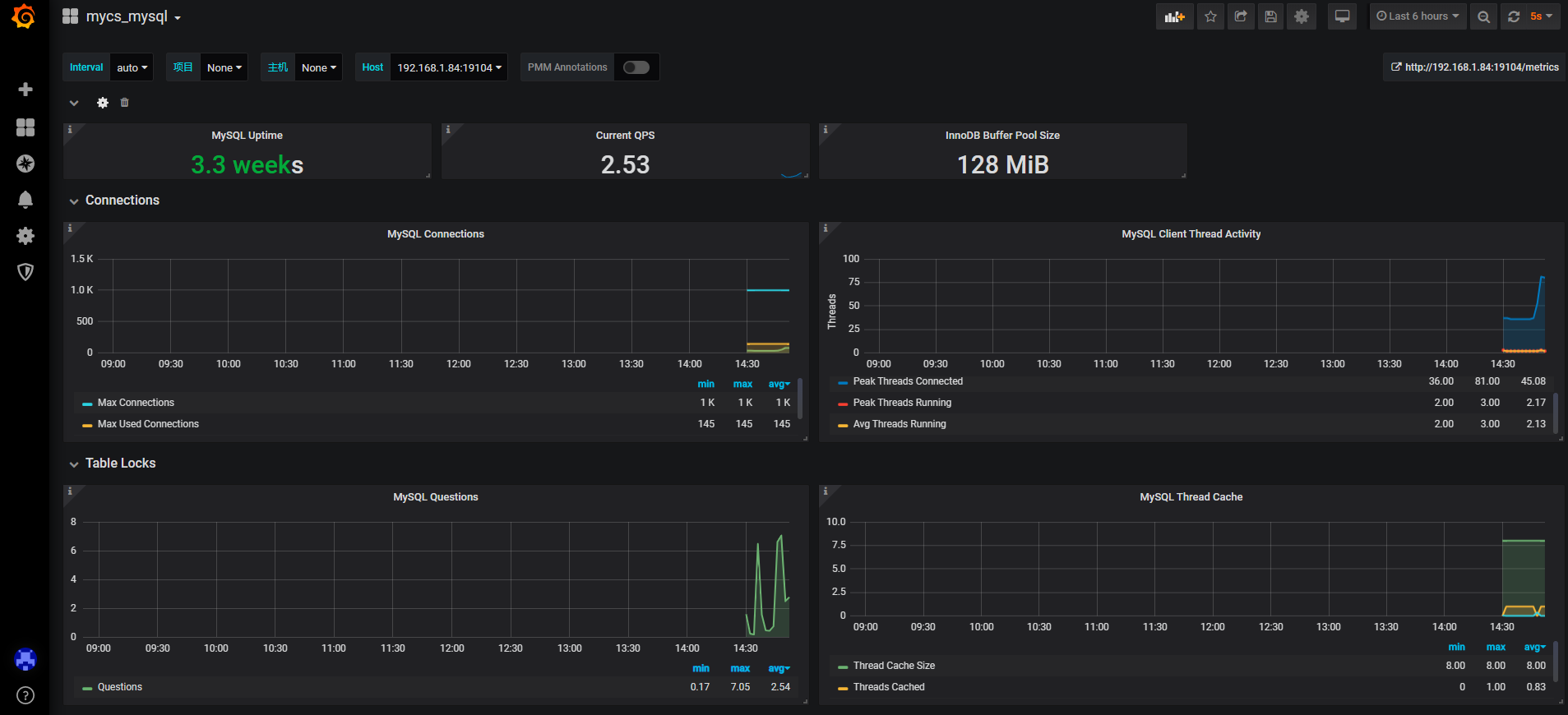Click info icon on Client Thread Activity panel
The width and height of the screenshot is (1568, 715).
(x=826, y=228)
